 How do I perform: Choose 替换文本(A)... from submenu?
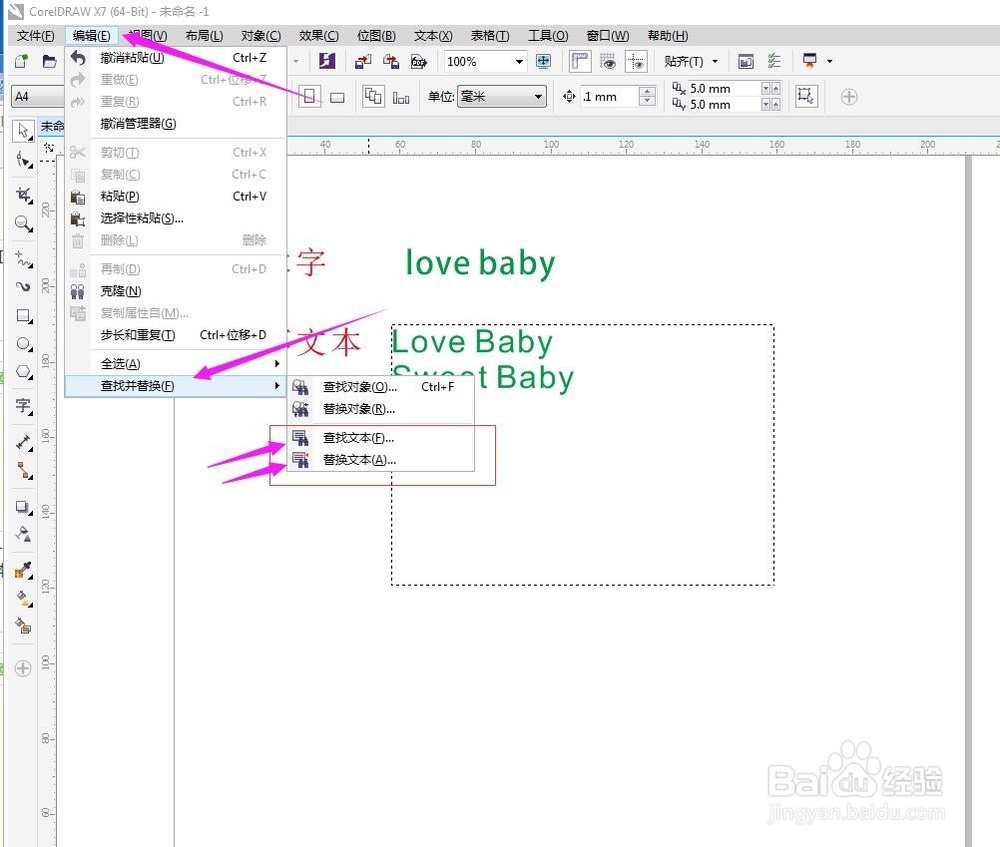click(x=381, y=459)
